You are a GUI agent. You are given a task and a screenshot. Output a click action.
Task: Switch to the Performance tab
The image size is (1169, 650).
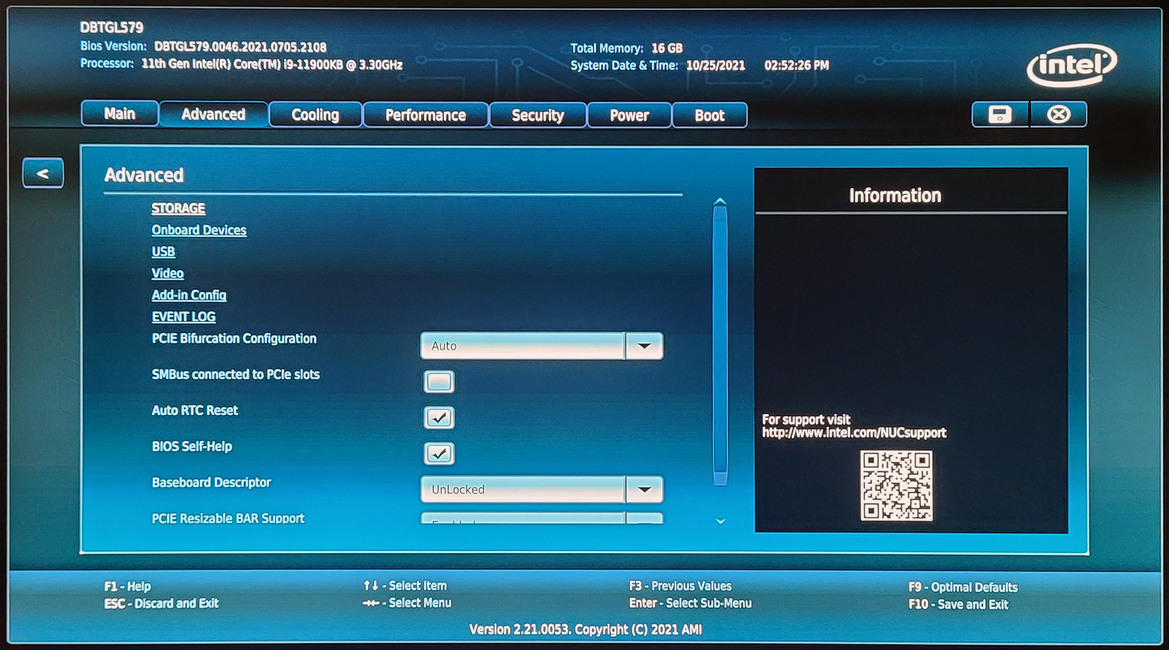coord(425,115)
